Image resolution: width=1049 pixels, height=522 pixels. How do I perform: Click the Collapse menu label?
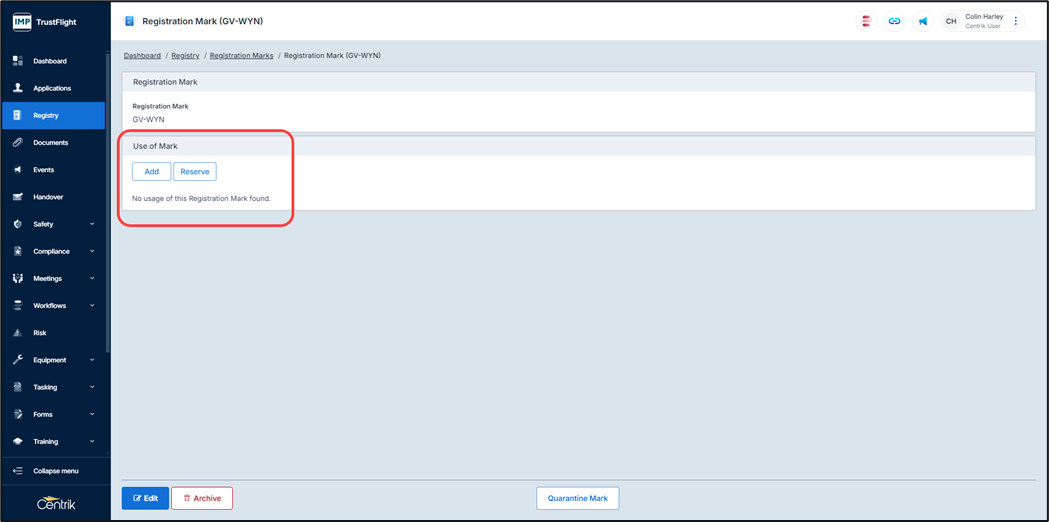point(56,471)
